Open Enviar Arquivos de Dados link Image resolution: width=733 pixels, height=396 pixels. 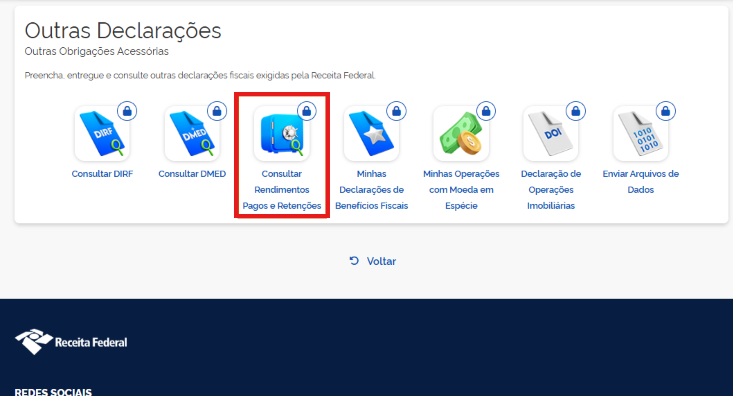(641, 181)
